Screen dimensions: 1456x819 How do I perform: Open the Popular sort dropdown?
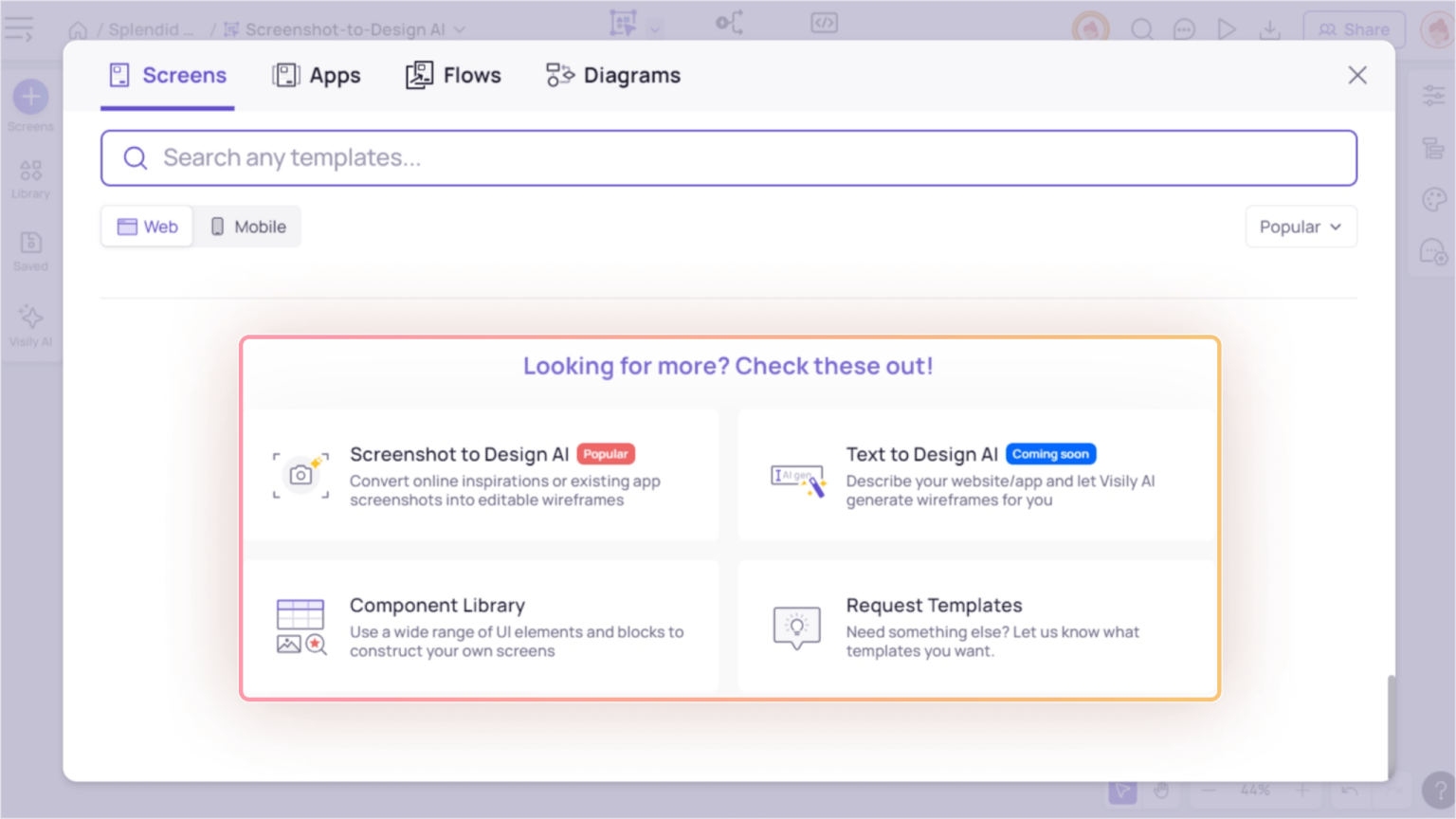pyautogui.click(x=1300, y=227)
